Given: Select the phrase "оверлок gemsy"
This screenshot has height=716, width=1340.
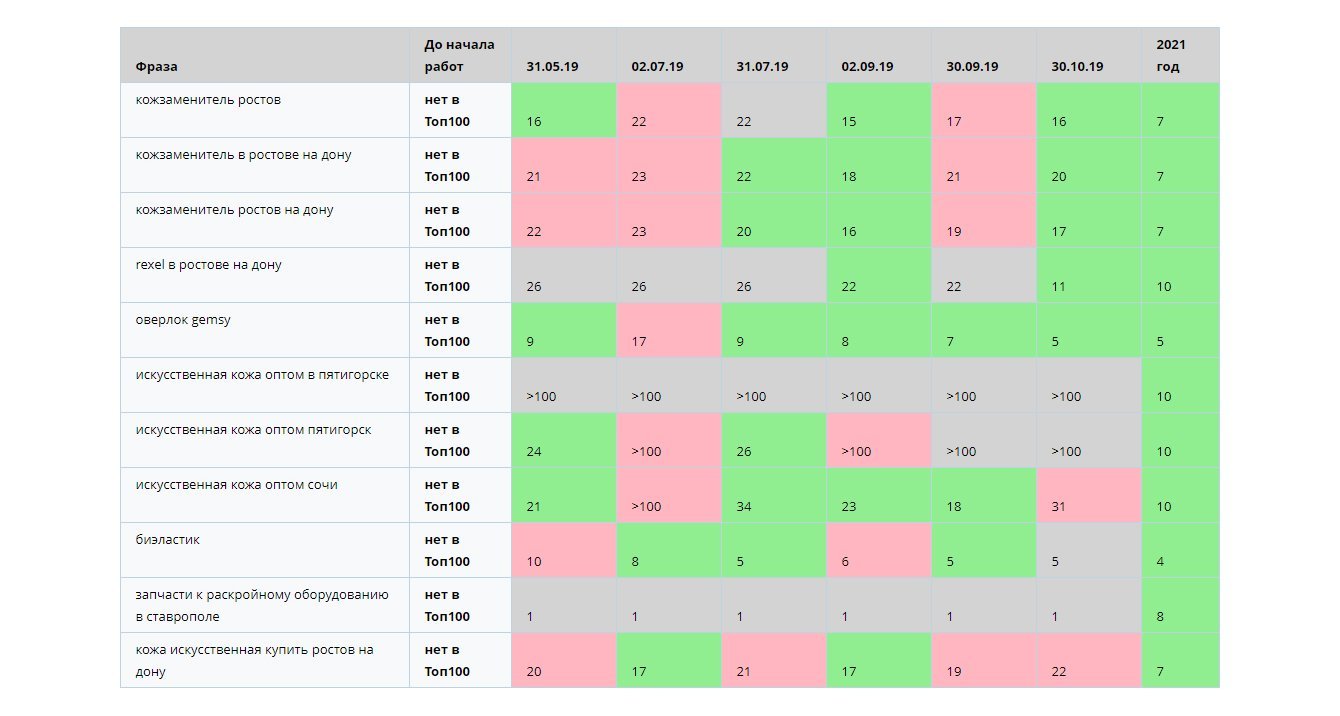Looking at the screenshot, I should coord(183,320).
